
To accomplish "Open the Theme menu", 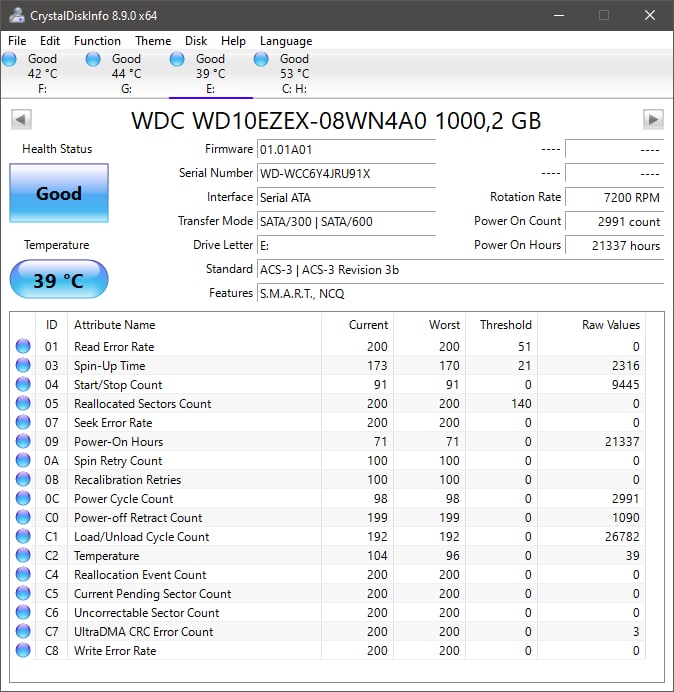I will point(153,41).
